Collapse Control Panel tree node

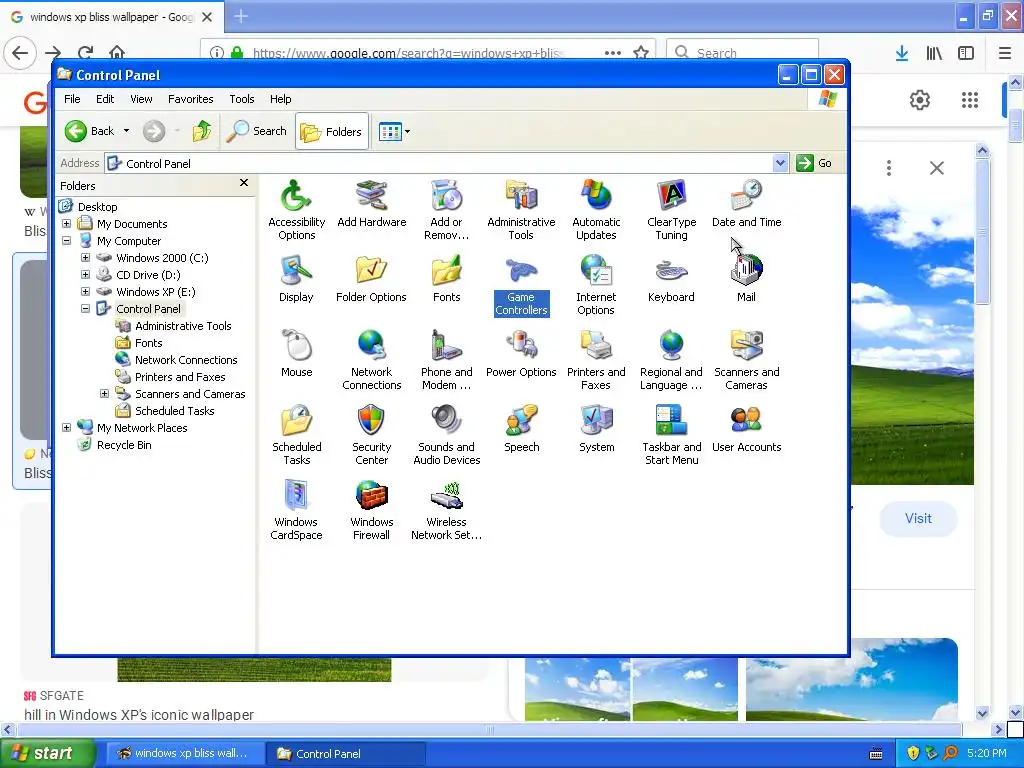coord(86,308)
